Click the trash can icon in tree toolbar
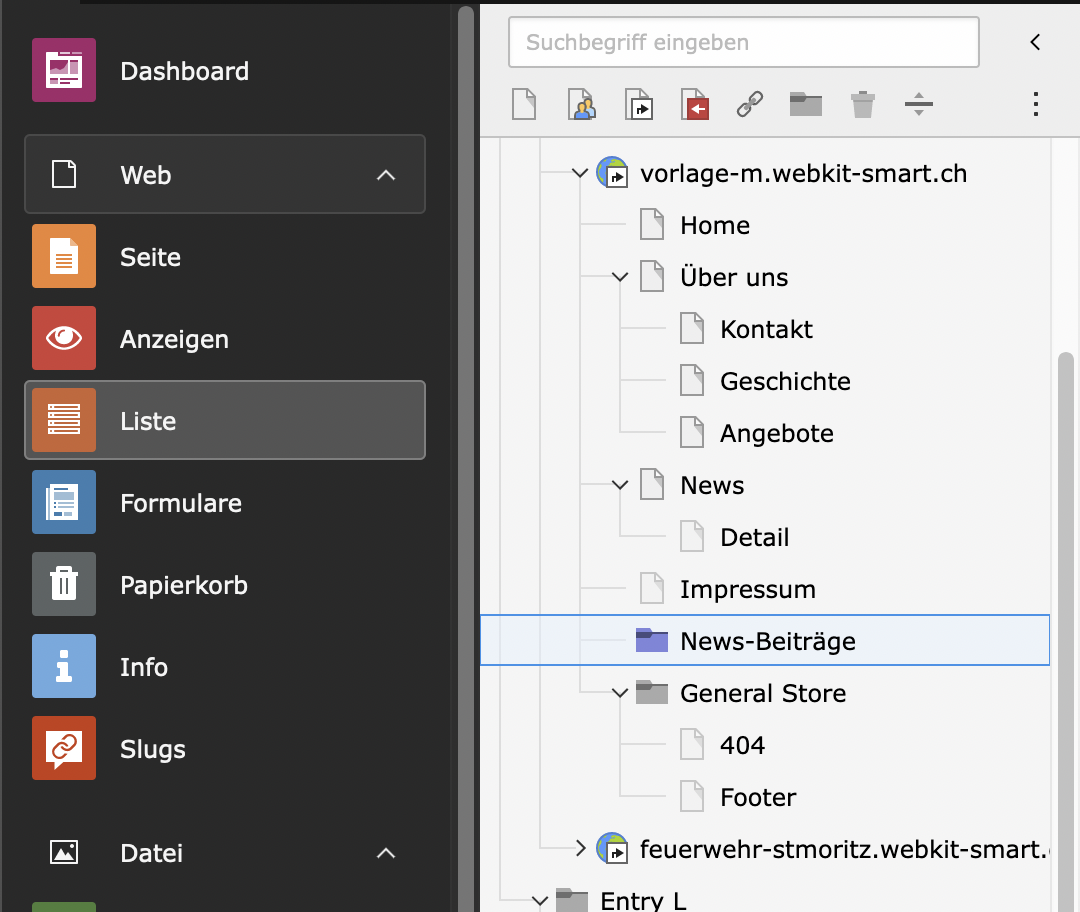1080x912 pixels. 862,104
